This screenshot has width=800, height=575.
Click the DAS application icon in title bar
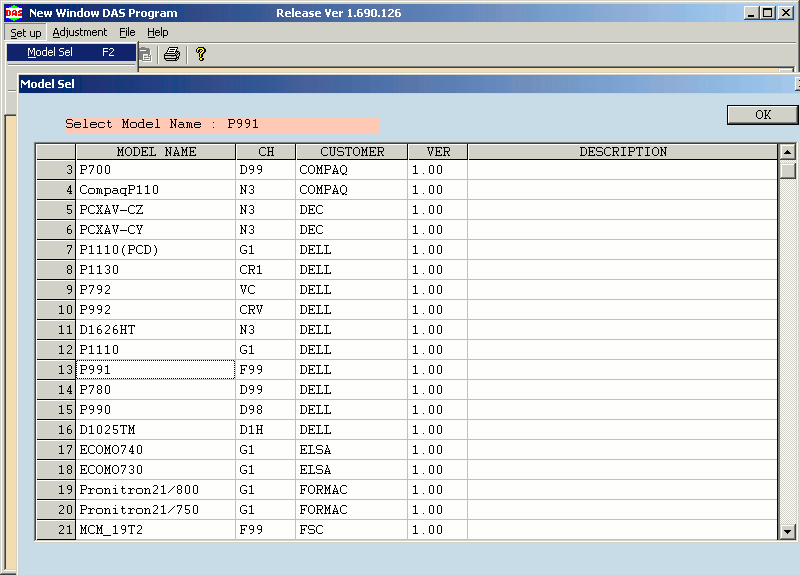point(14,13)
